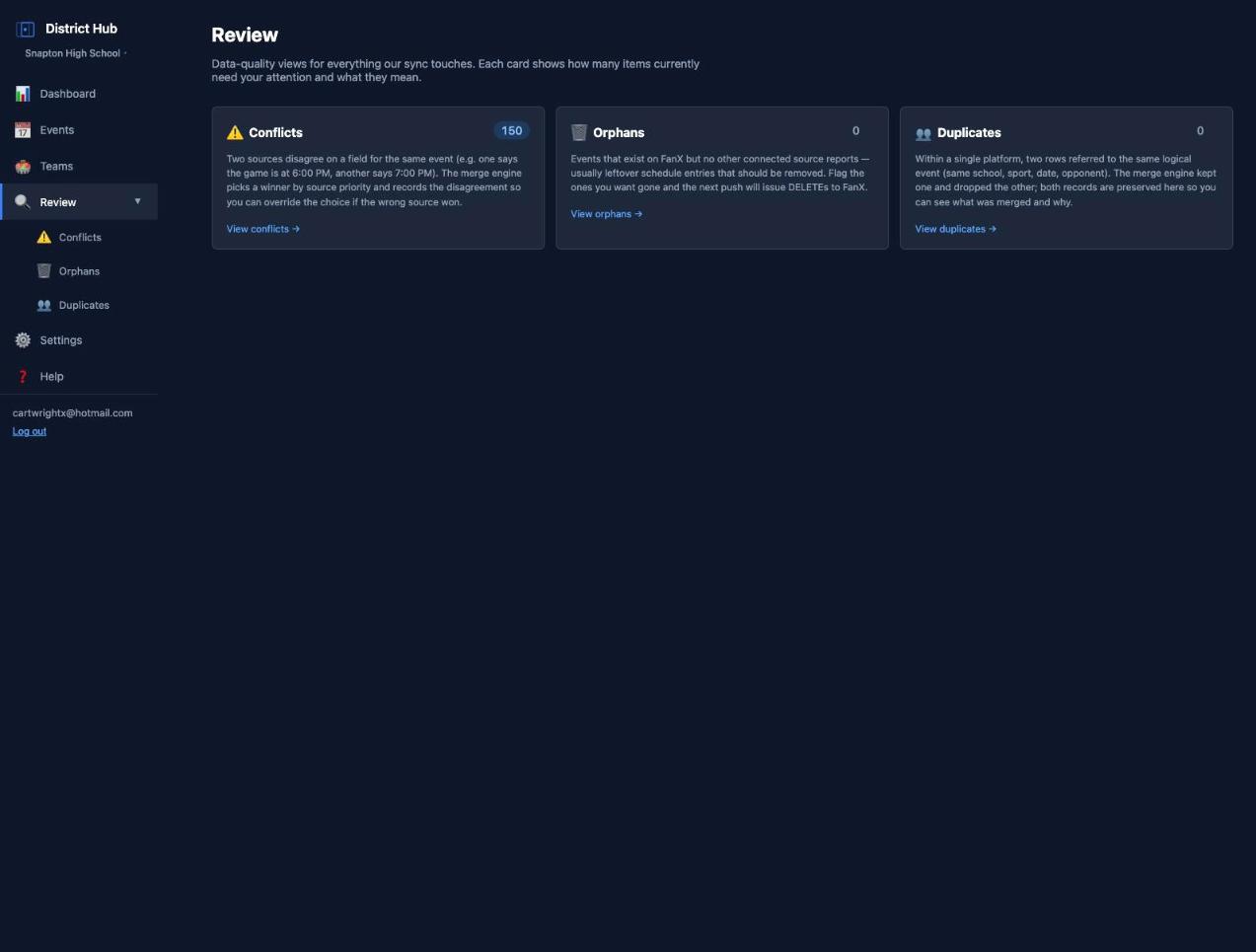Follow the View orphans link
1256x952 pixels.
coord(606,214)
